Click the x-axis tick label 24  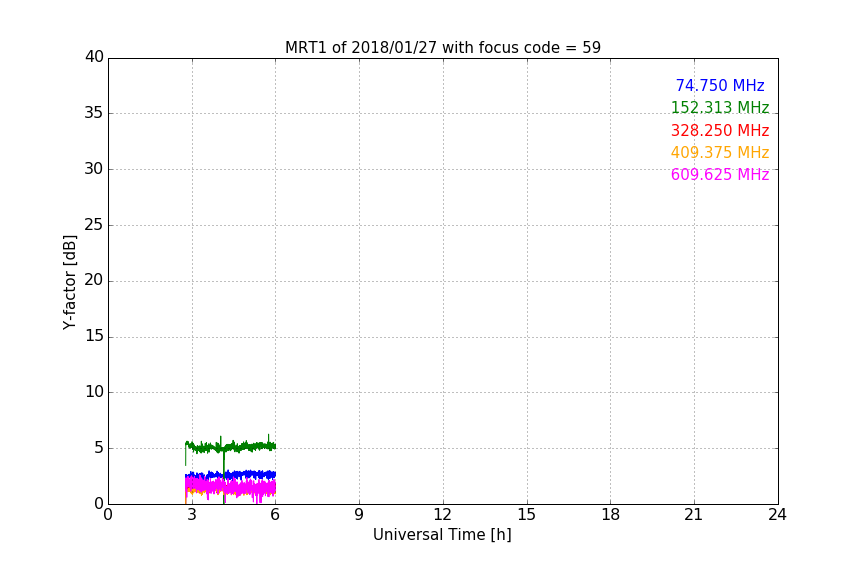pos(777,515)
